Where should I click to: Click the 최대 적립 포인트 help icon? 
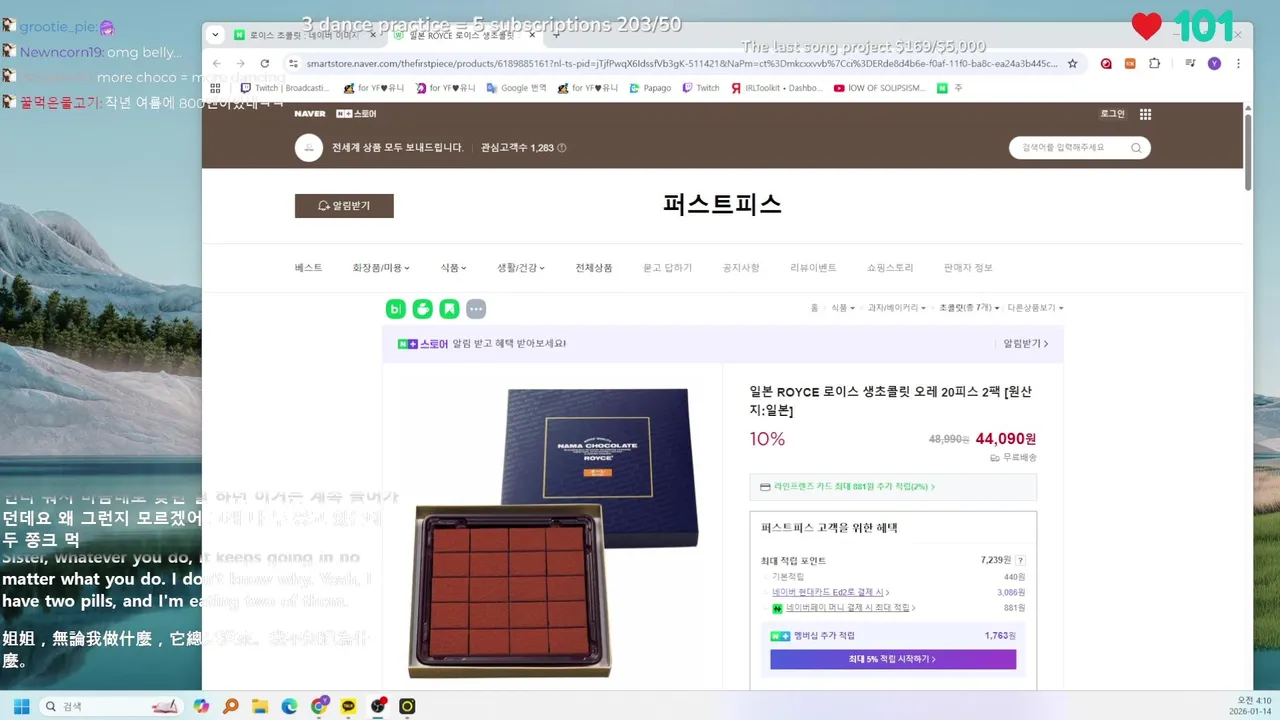[1020, 561]
